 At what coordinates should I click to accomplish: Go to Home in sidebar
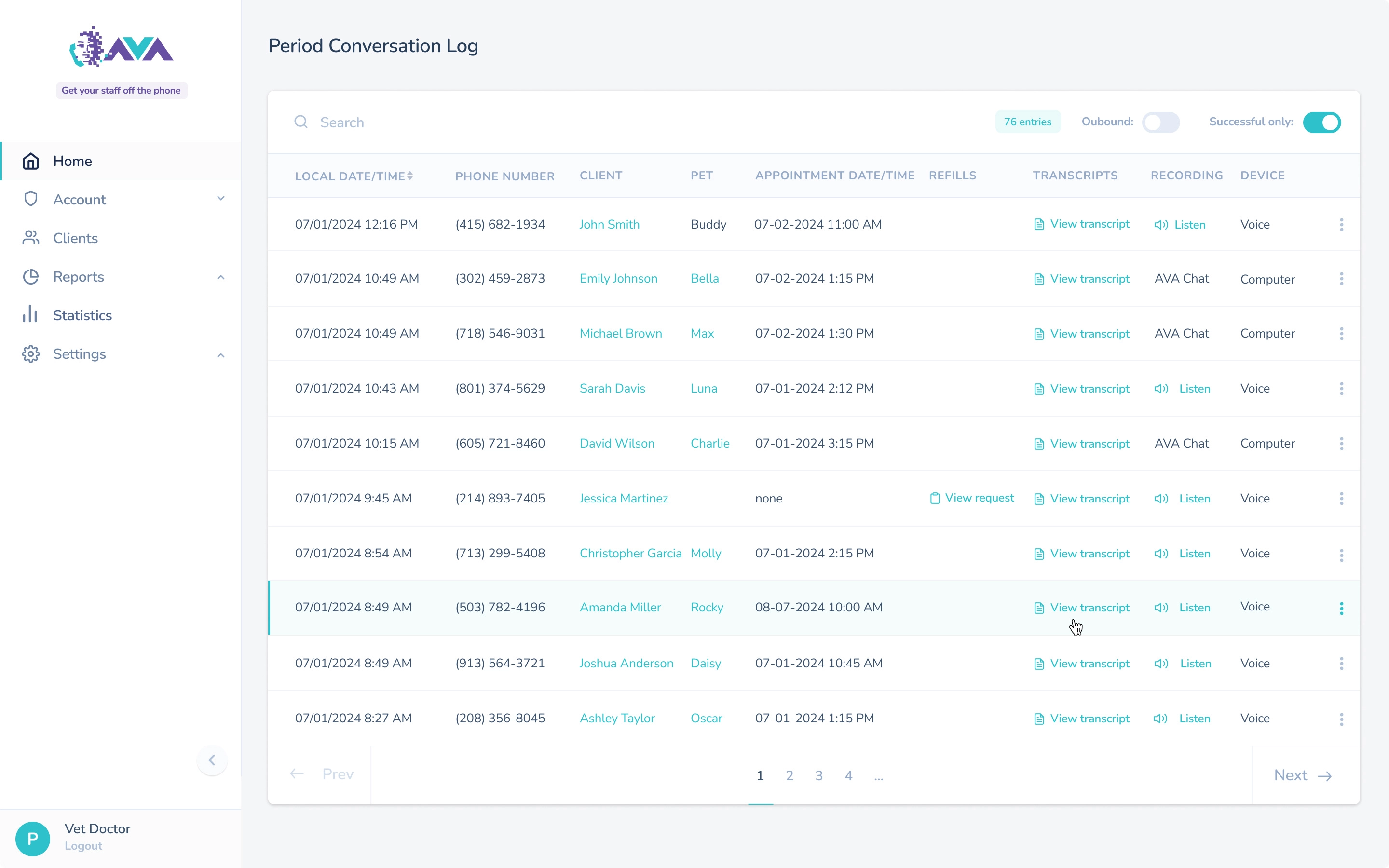[121, 161]
